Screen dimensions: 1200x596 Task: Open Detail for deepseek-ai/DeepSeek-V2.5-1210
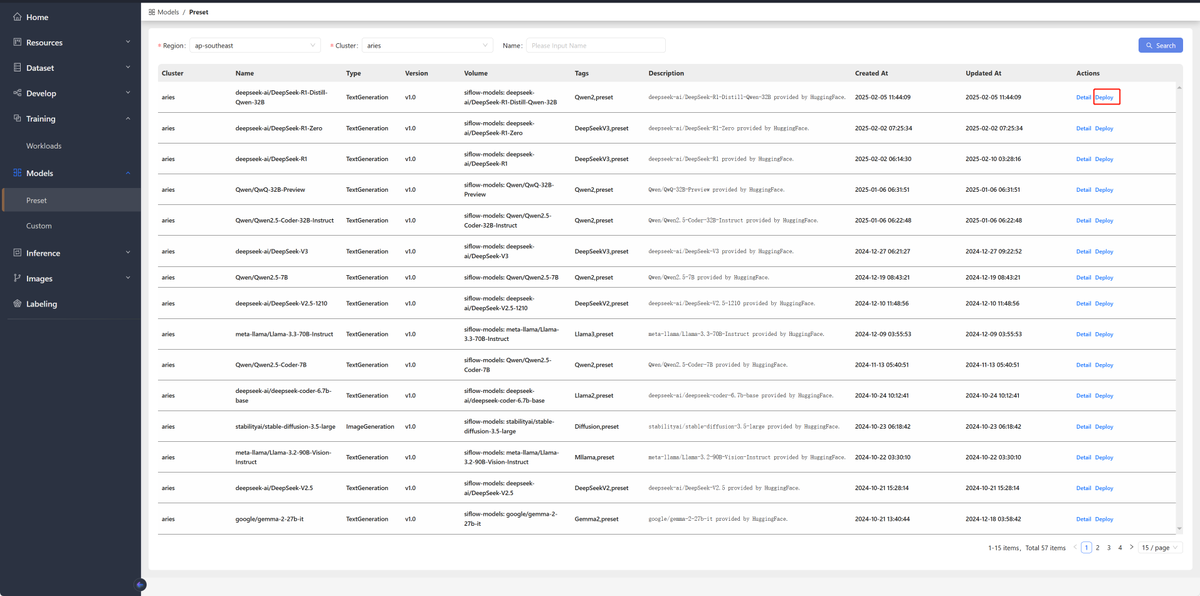[x=1083, y=303]
